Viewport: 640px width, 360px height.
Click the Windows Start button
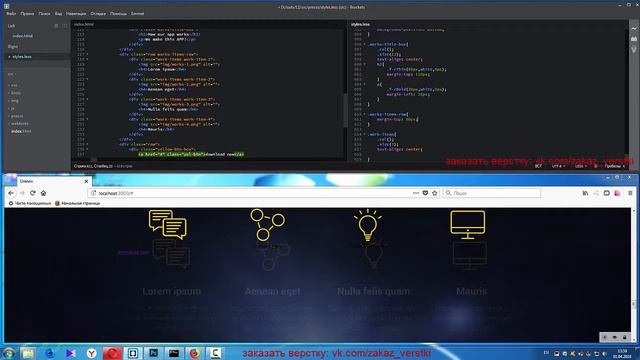[8, 353]
